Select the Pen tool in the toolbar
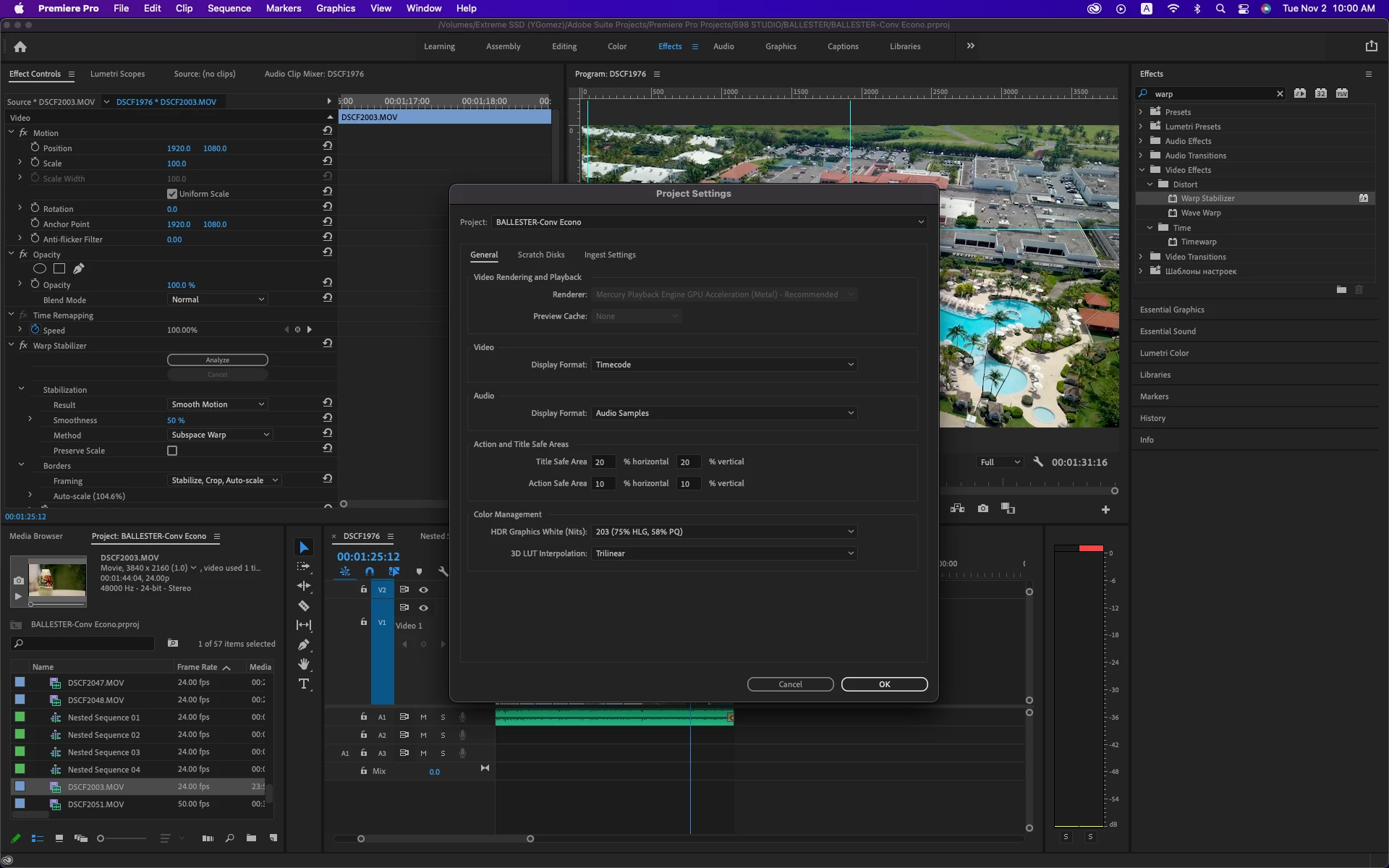1389x868 pixels. click(x=304, y=644)
